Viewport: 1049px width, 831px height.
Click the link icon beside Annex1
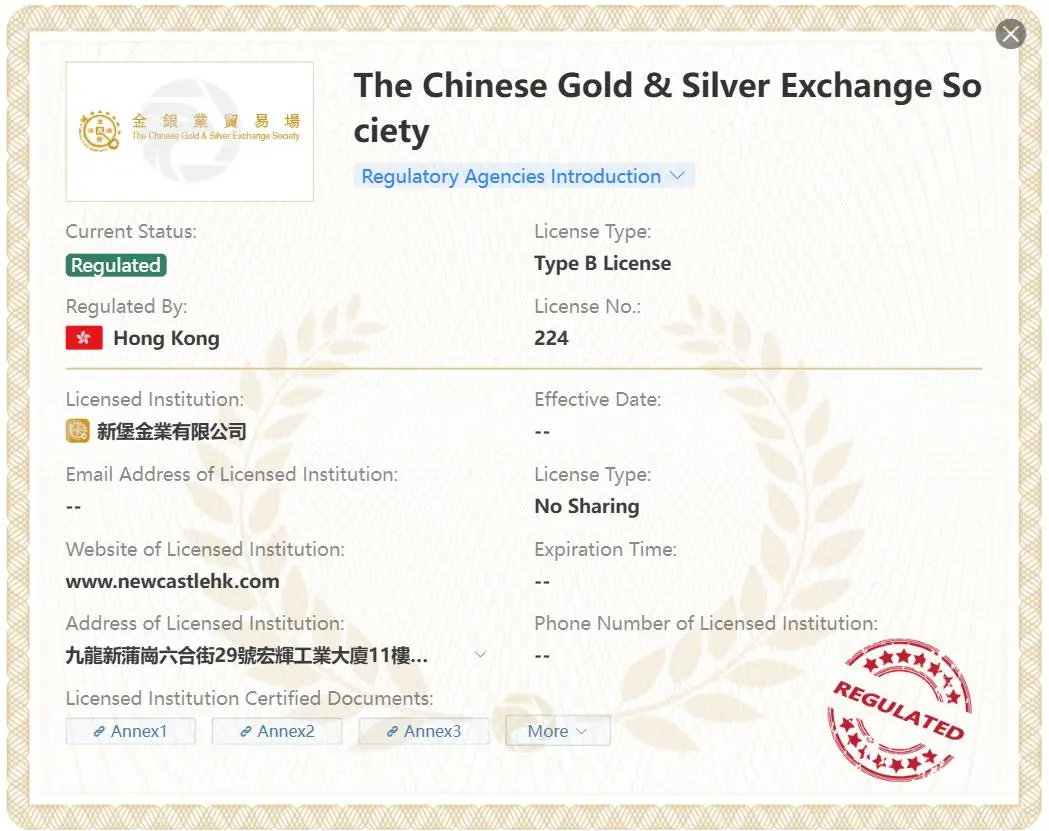point(99,731)
